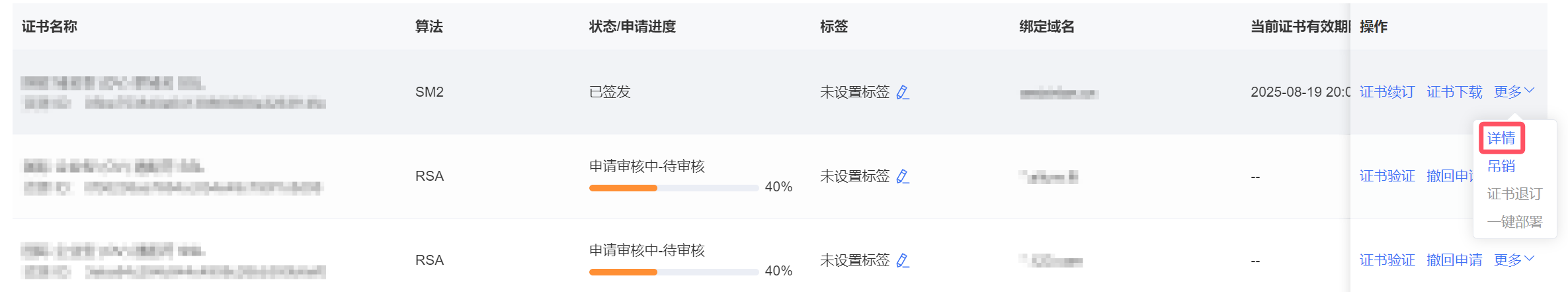1568x292 pixels.
Task: Click 证书验证 in second row
Action: pyautogui.click(x=1387, y=176)
